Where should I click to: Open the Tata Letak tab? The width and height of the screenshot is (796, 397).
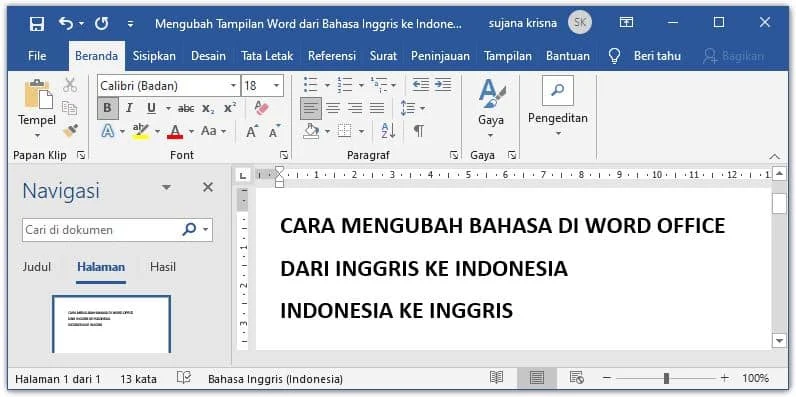(267, 56)
